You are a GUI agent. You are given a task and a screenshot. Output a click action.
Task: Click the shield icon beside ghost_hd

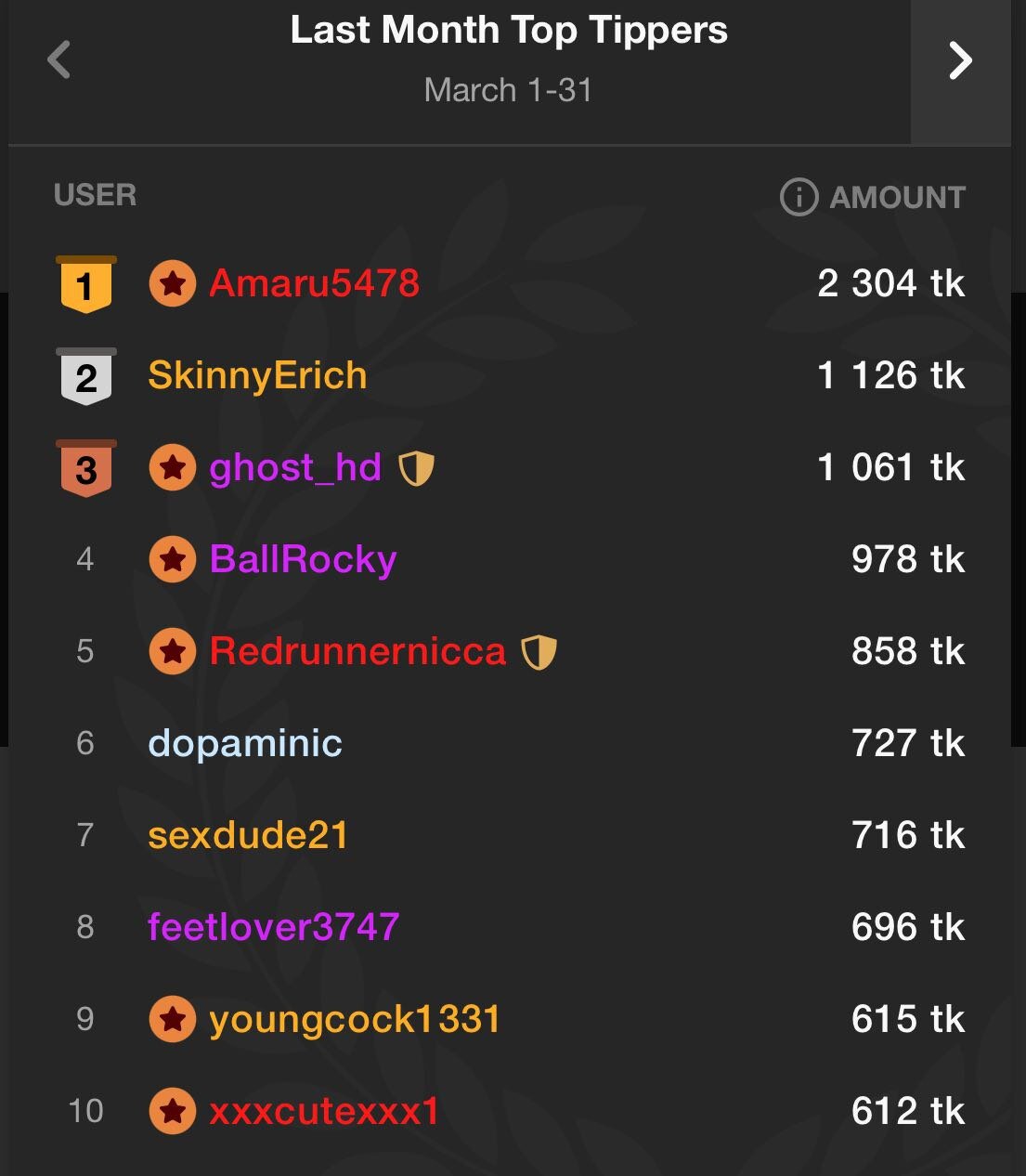[x=416, y=468]
